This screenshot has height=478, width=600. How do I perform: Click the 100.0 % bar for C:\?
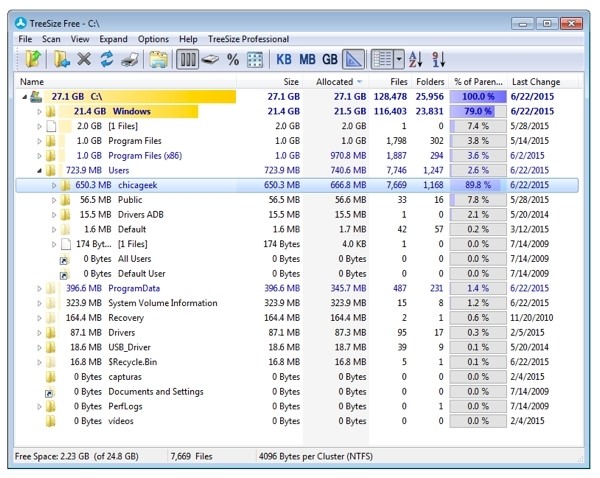(x=478, y=96)
